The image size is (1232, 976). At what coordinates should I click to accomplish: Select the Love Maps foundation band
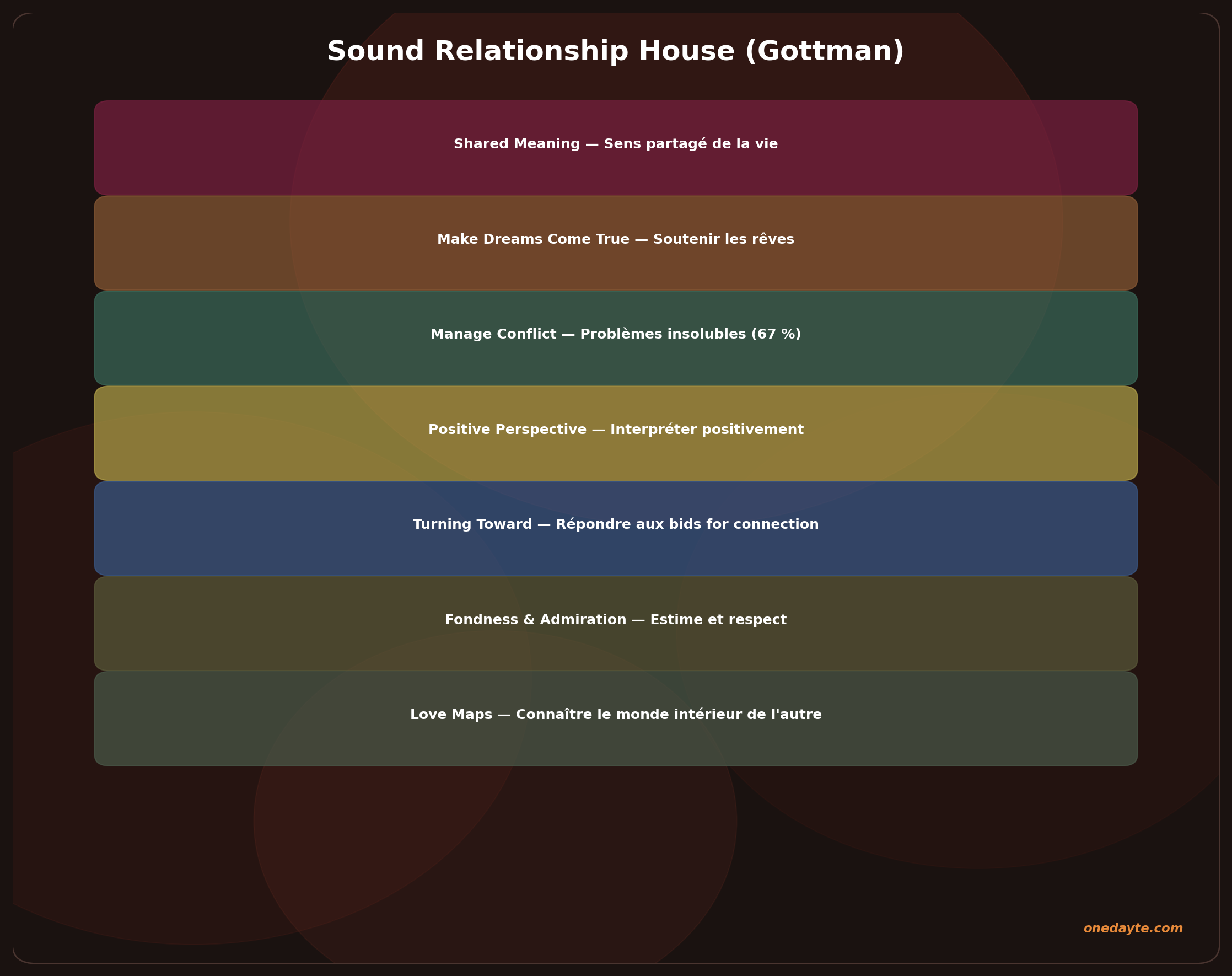tap(616, 714)
